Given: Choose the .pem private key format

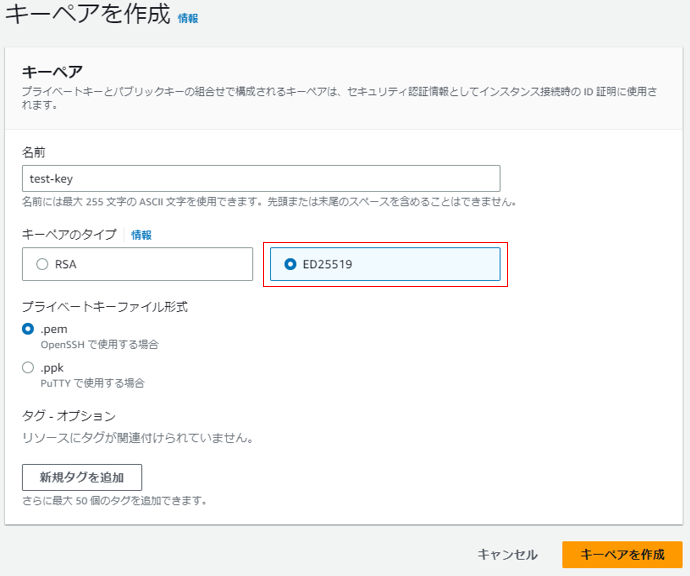Looking at the screenshot, I should (28, 329).
